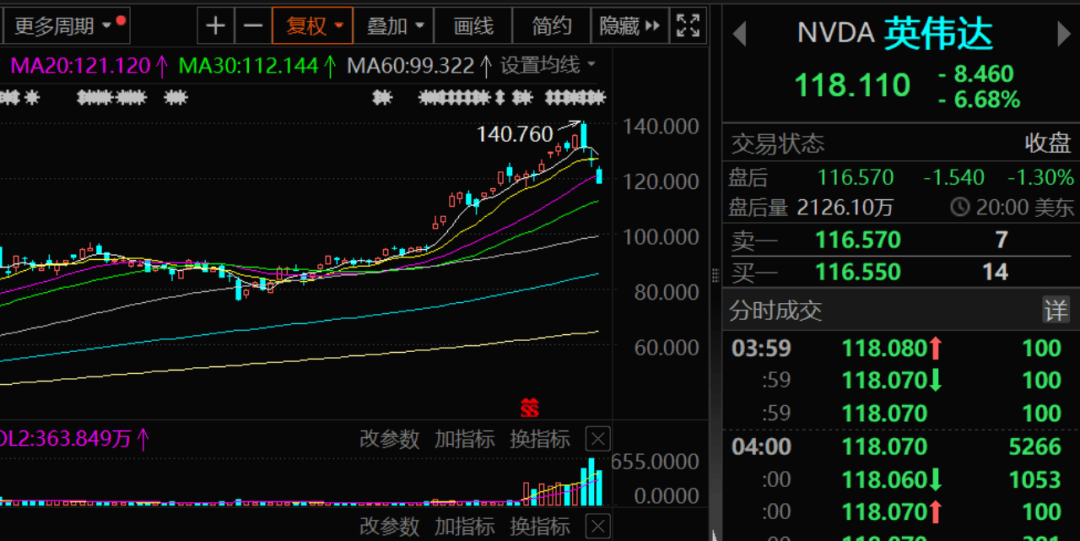Zoom out chart with the minus button
Viewport: 1080px width, 541px height.
click(x=254, y=26)
